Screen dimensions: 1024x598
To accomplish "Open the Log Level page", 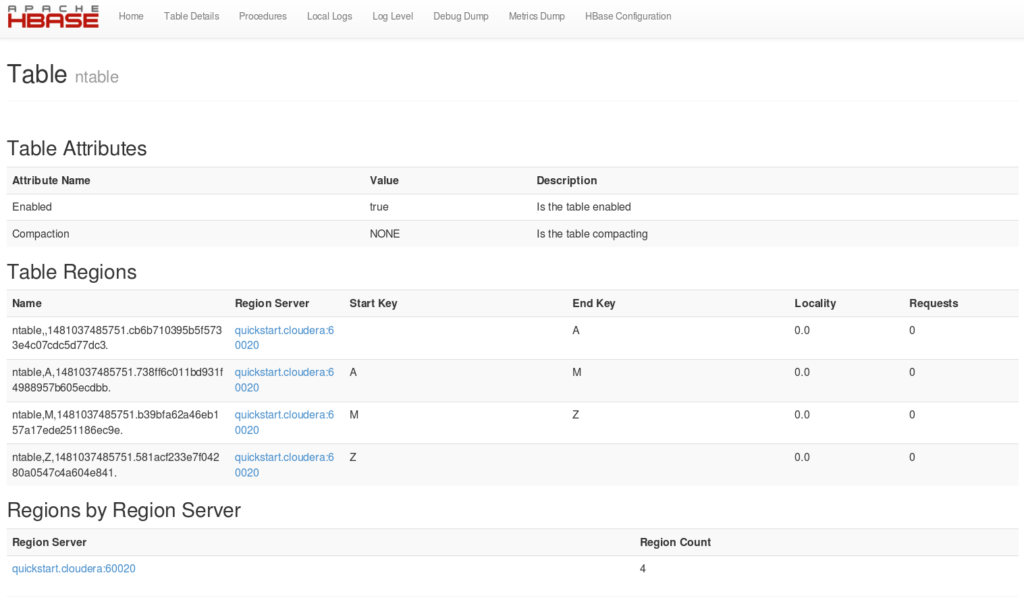I will click(x=392, y=16).
